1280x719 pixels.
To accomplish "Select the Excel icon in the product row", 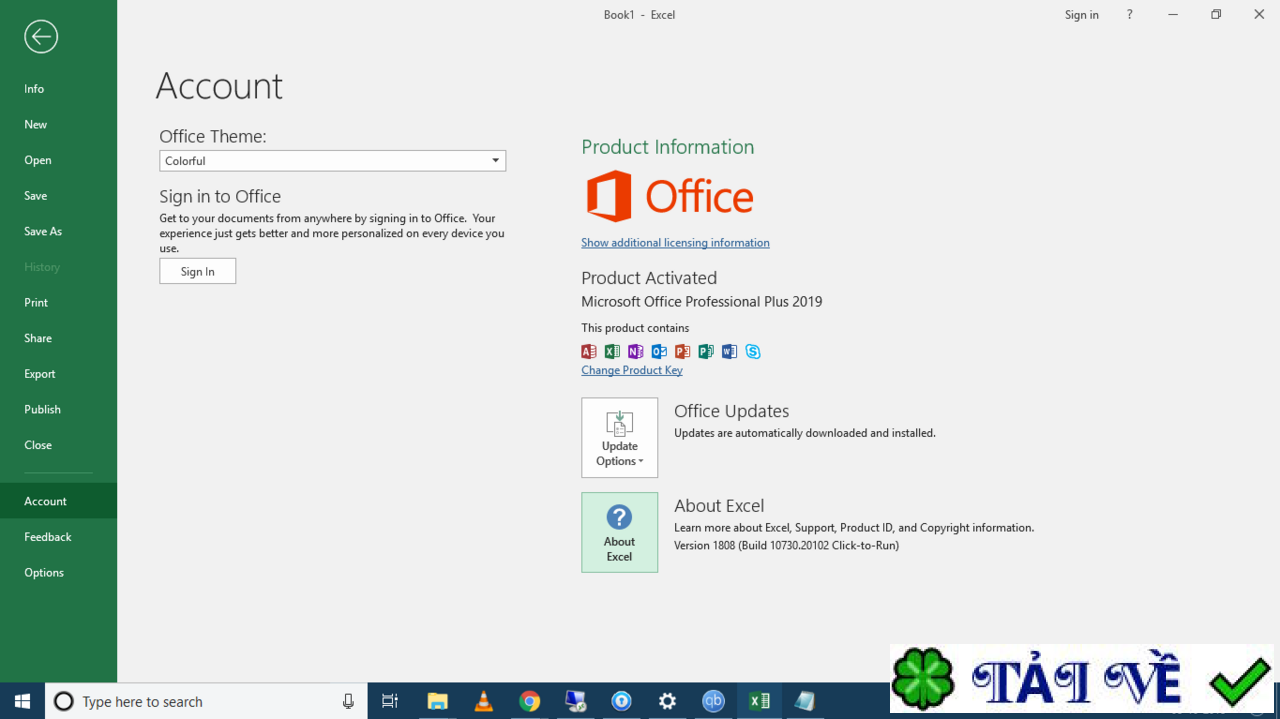I will pyautogui.click(x=612, y=351).
